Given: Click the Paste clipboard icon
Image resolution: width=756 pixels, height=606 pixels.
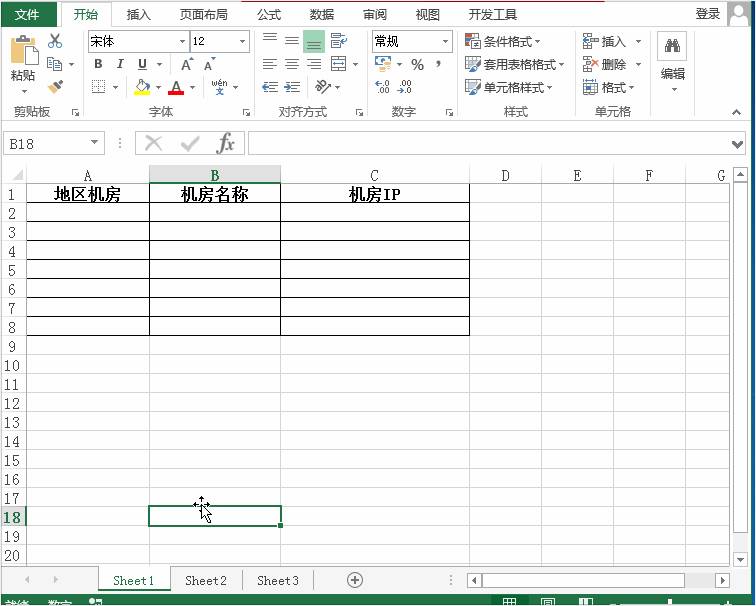Looking at the screenshot, I should click(23, 50).
